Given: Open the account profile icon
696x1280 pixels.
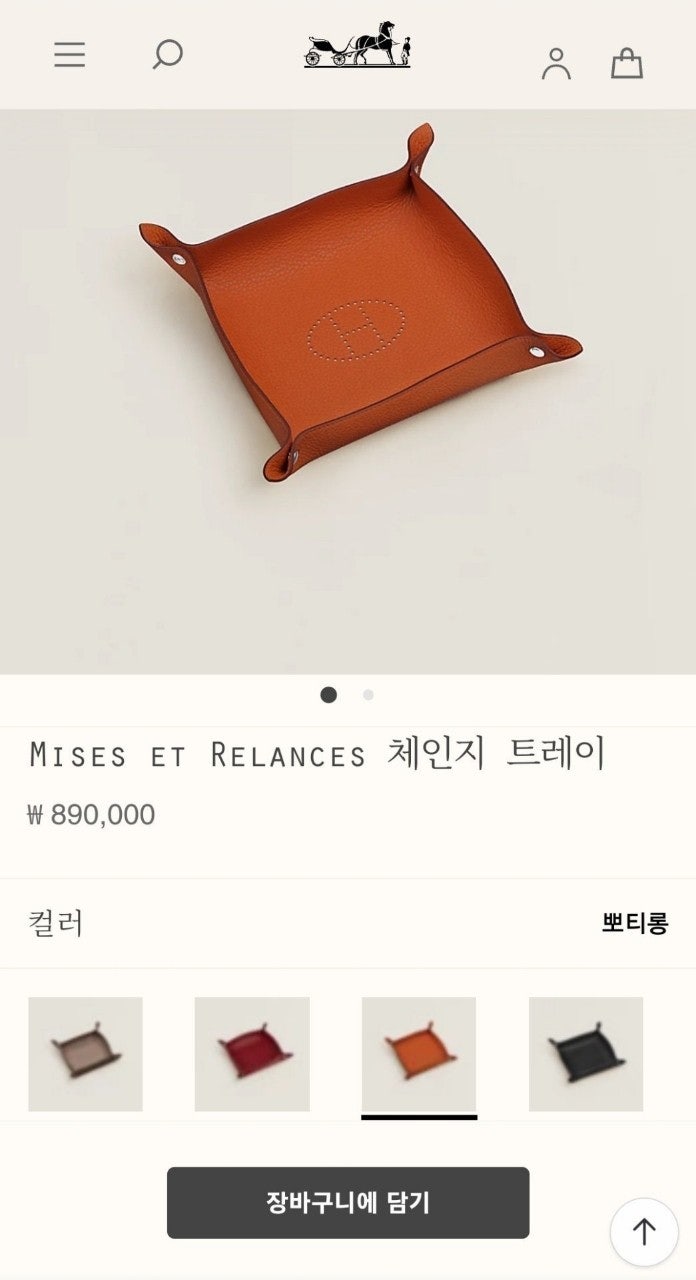Looking at the screenshot, I should 556,63.
